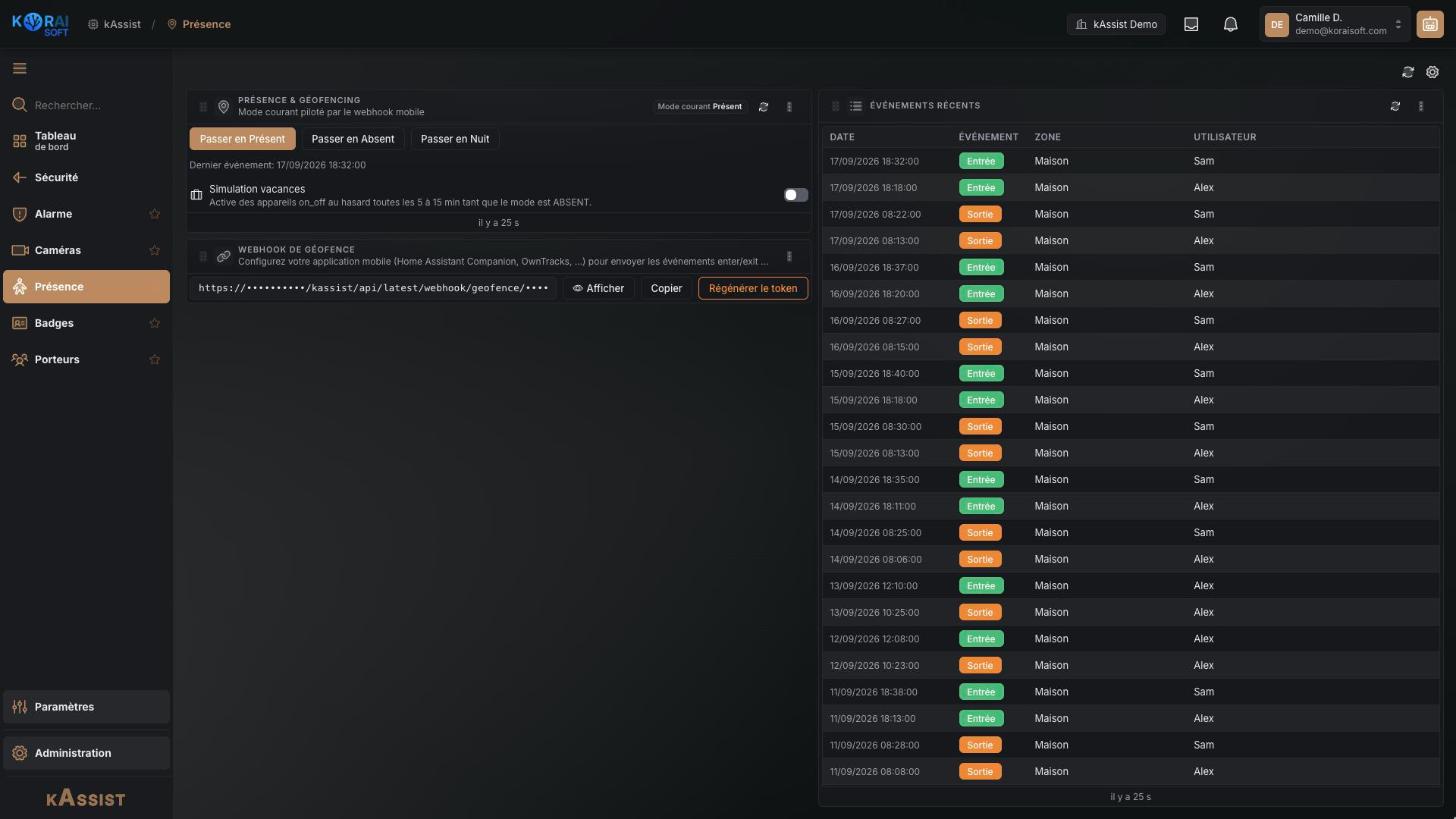Click Régénérer le token button
Image resolution: width=1456 pixels, height=819 pixels.
tap(753, 288)
